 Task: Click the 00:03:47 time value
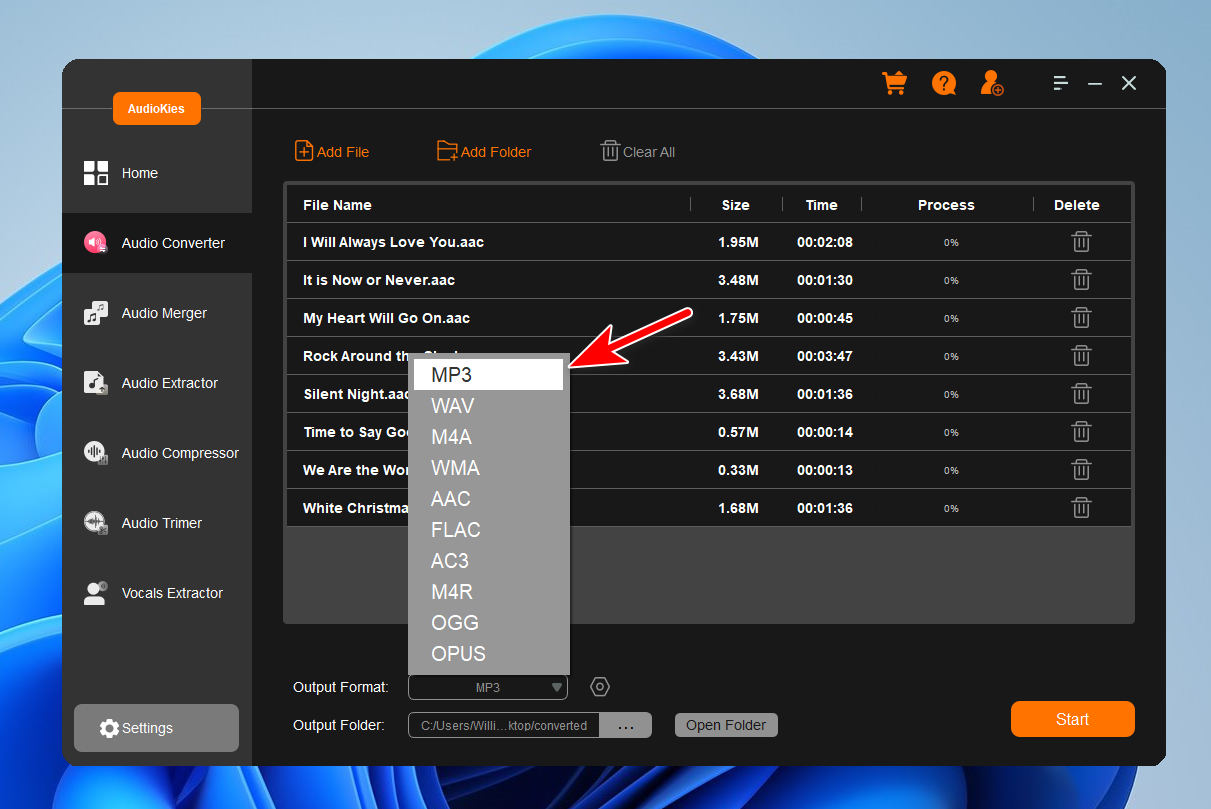[x=824, y=356]
